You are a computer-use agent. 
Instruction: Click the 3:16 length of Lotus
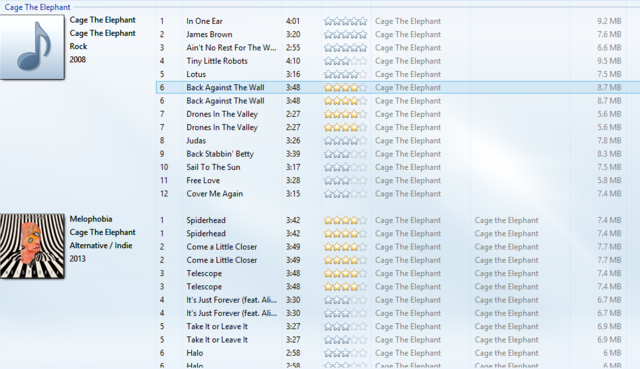pos(293,74)
